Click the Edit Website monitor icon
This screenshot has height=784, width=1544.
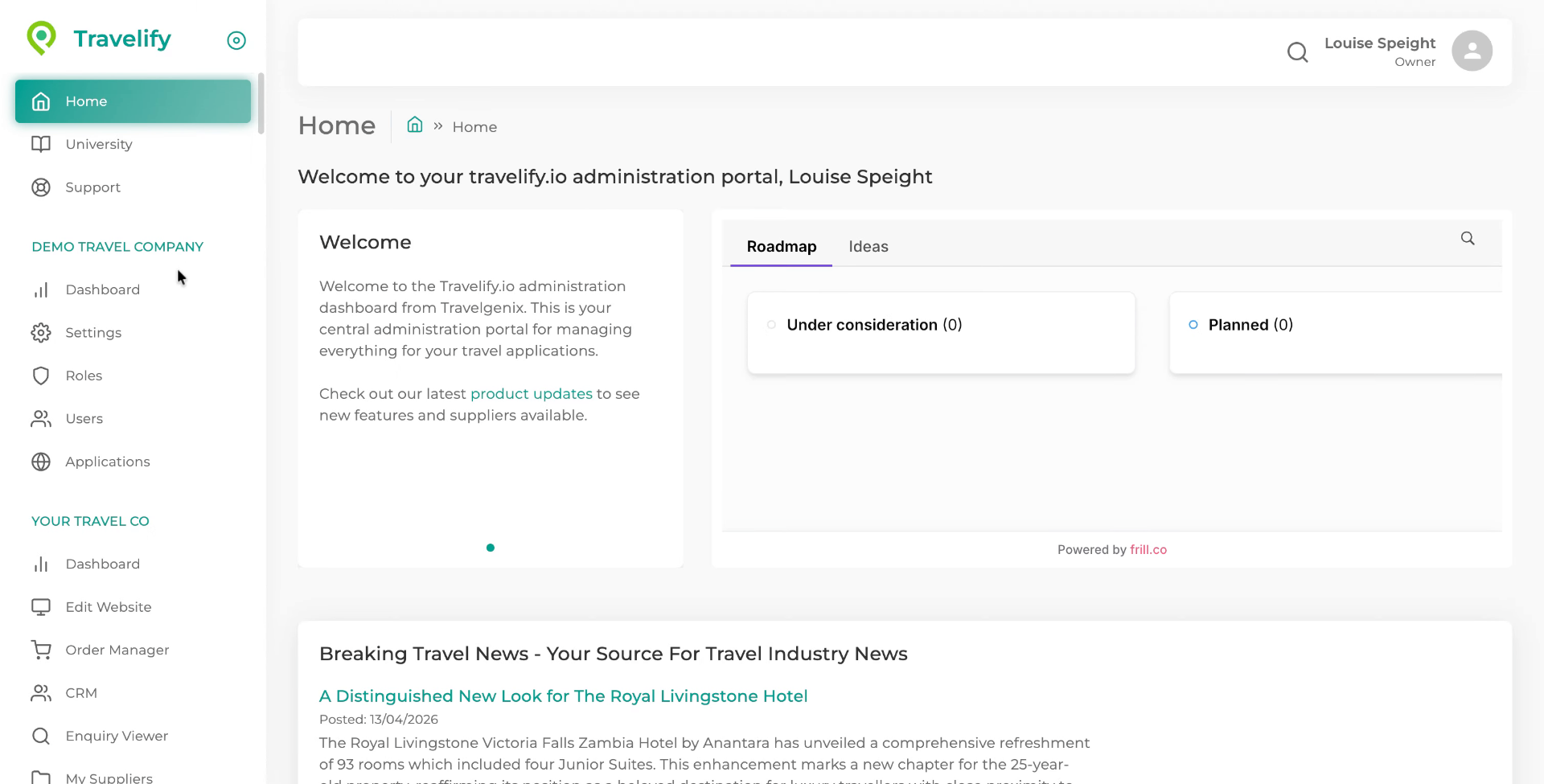(x=41, y=607)
